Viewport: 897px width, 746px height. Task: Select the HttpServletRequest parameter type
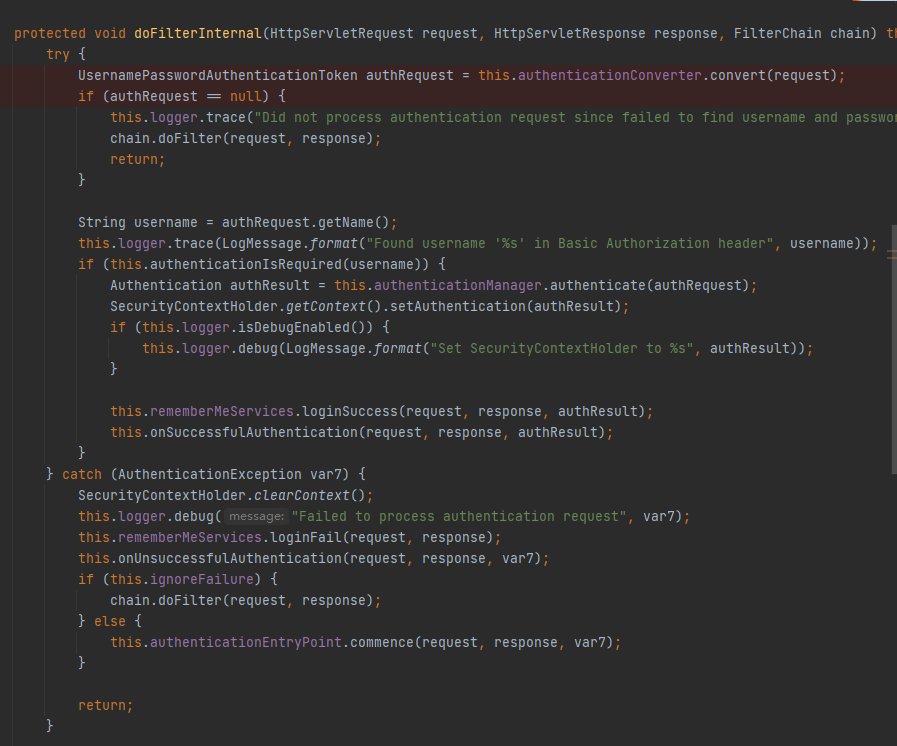click(x=342, y=33)
